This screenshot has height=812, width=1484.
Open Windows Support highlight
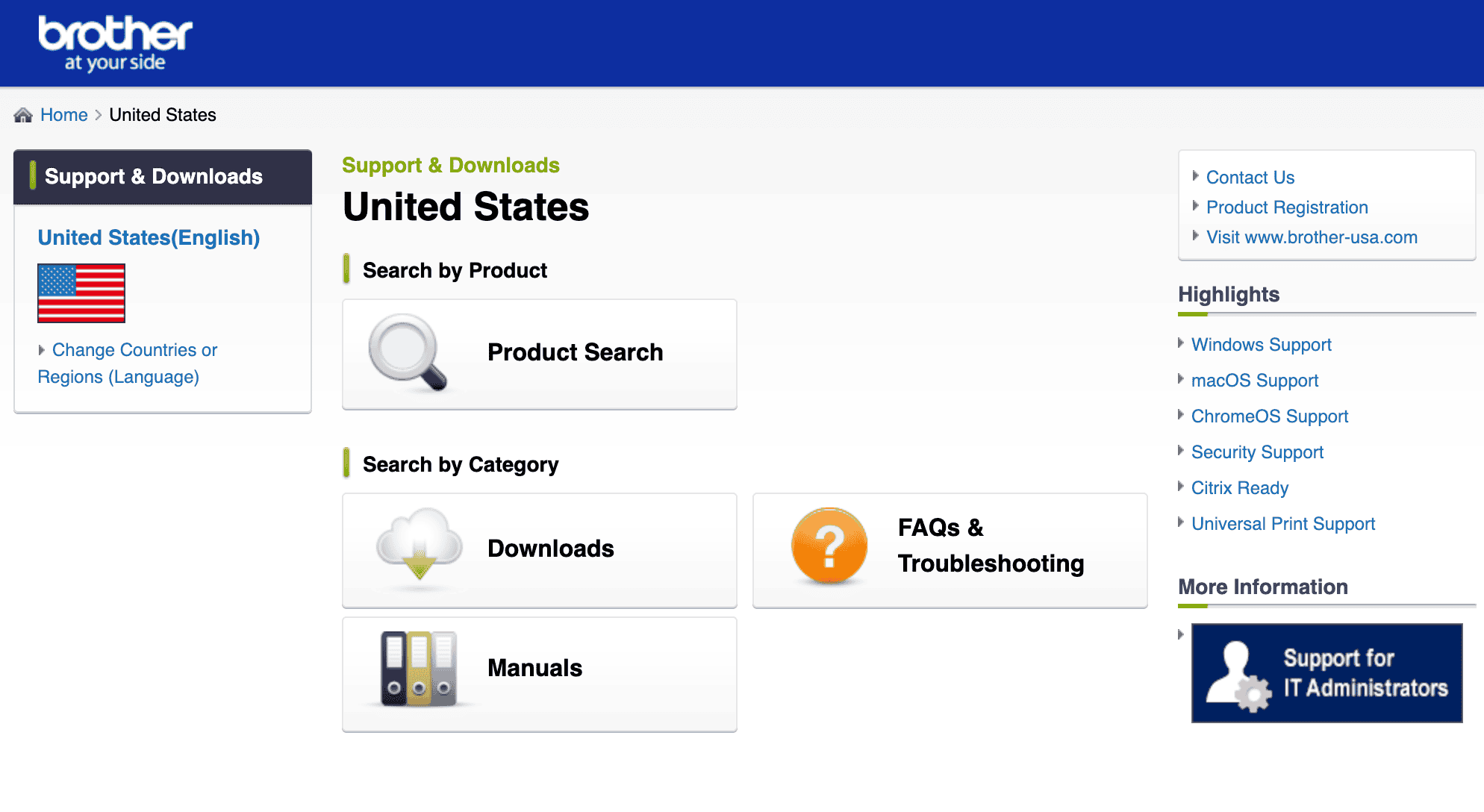(x=1261, y=345)
